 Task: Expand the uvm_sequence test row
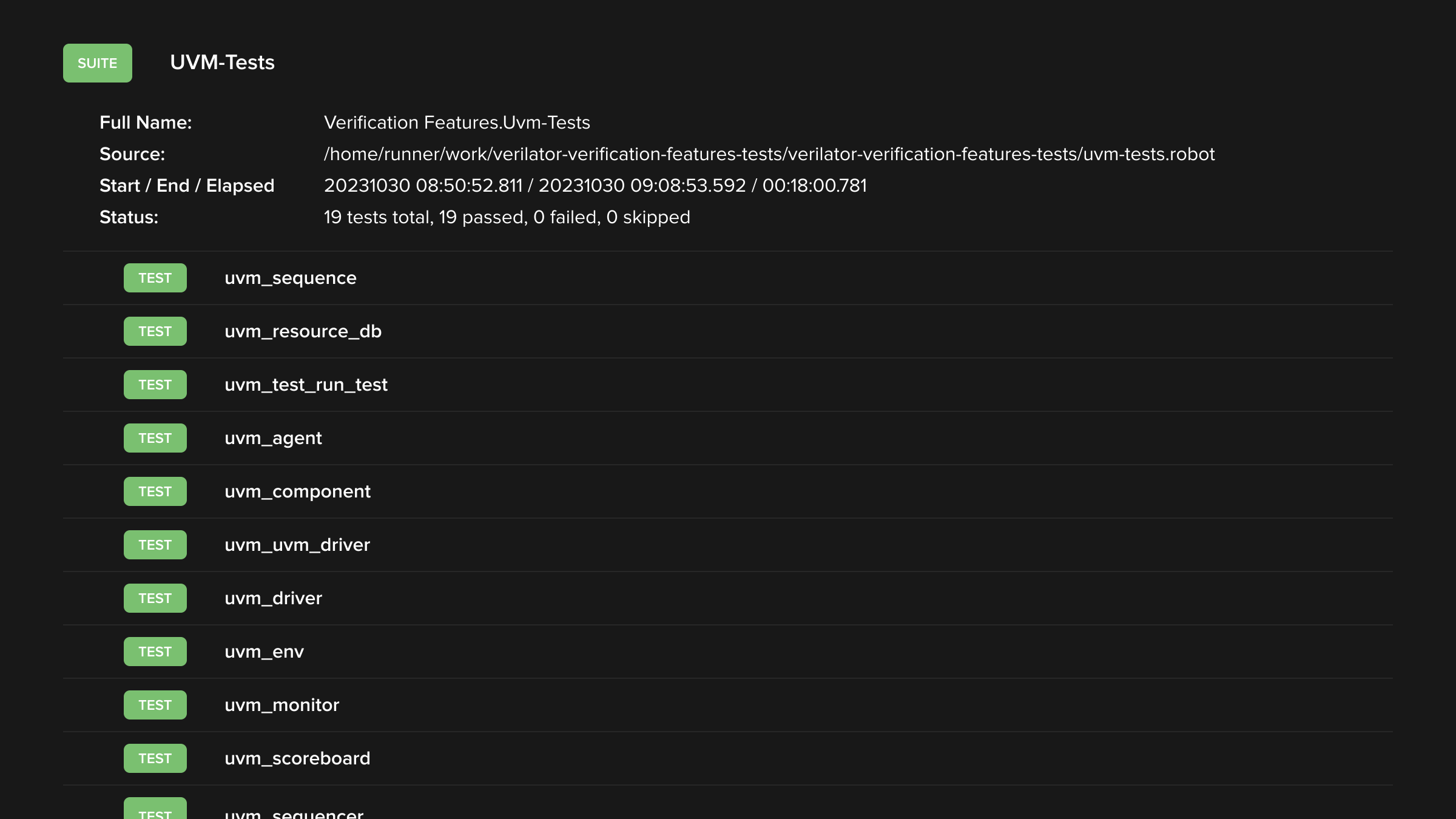pos(290,278)
